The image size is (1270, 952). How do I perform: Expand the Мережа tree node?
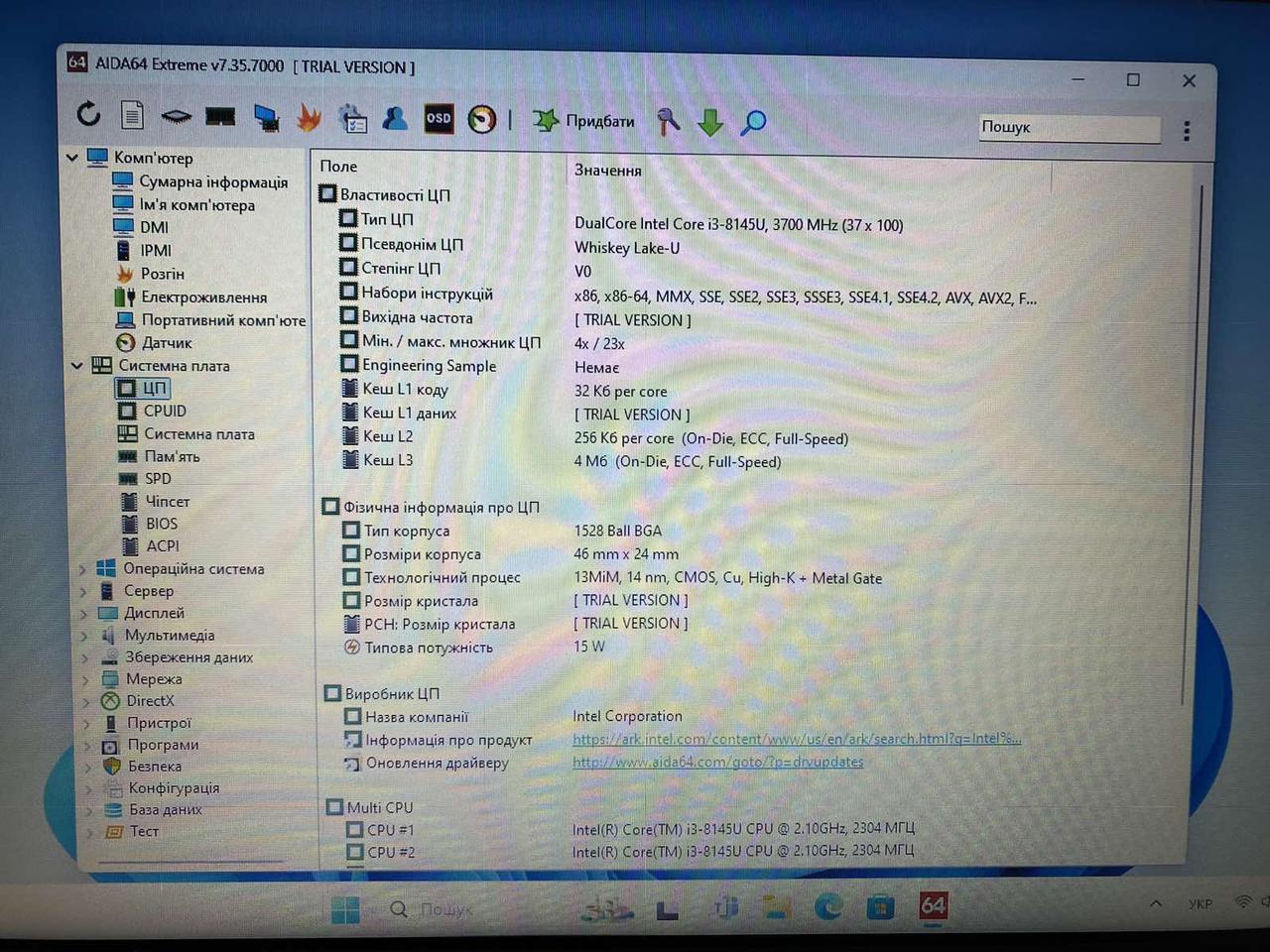tap(86, 679)
